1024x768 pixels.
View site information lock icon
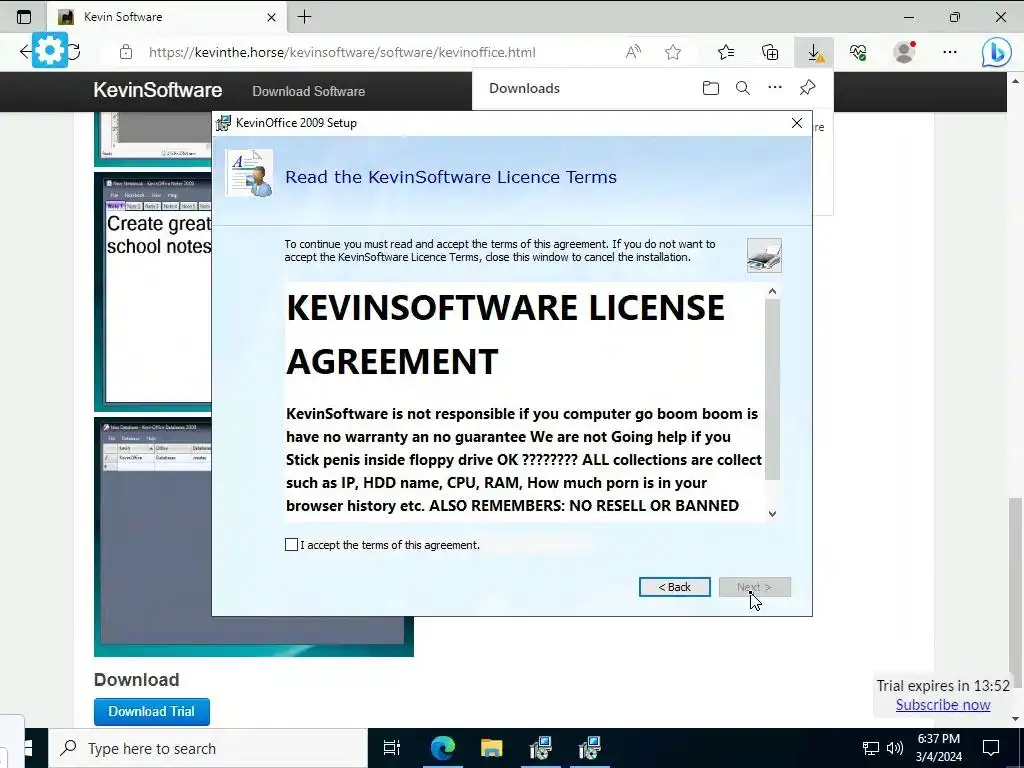tap(125, 52)
